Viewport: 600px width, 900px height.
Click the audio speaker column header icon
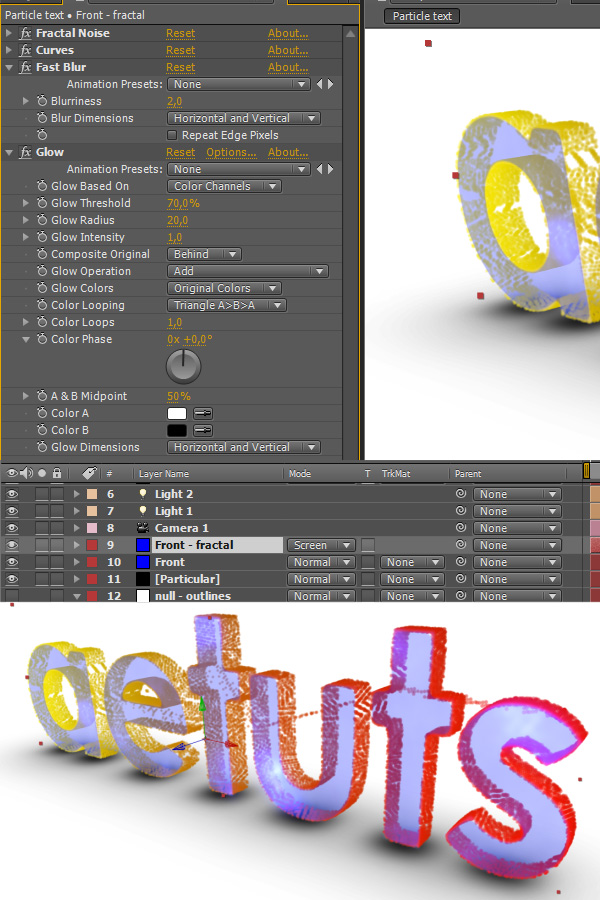click(x=26, y=473)
